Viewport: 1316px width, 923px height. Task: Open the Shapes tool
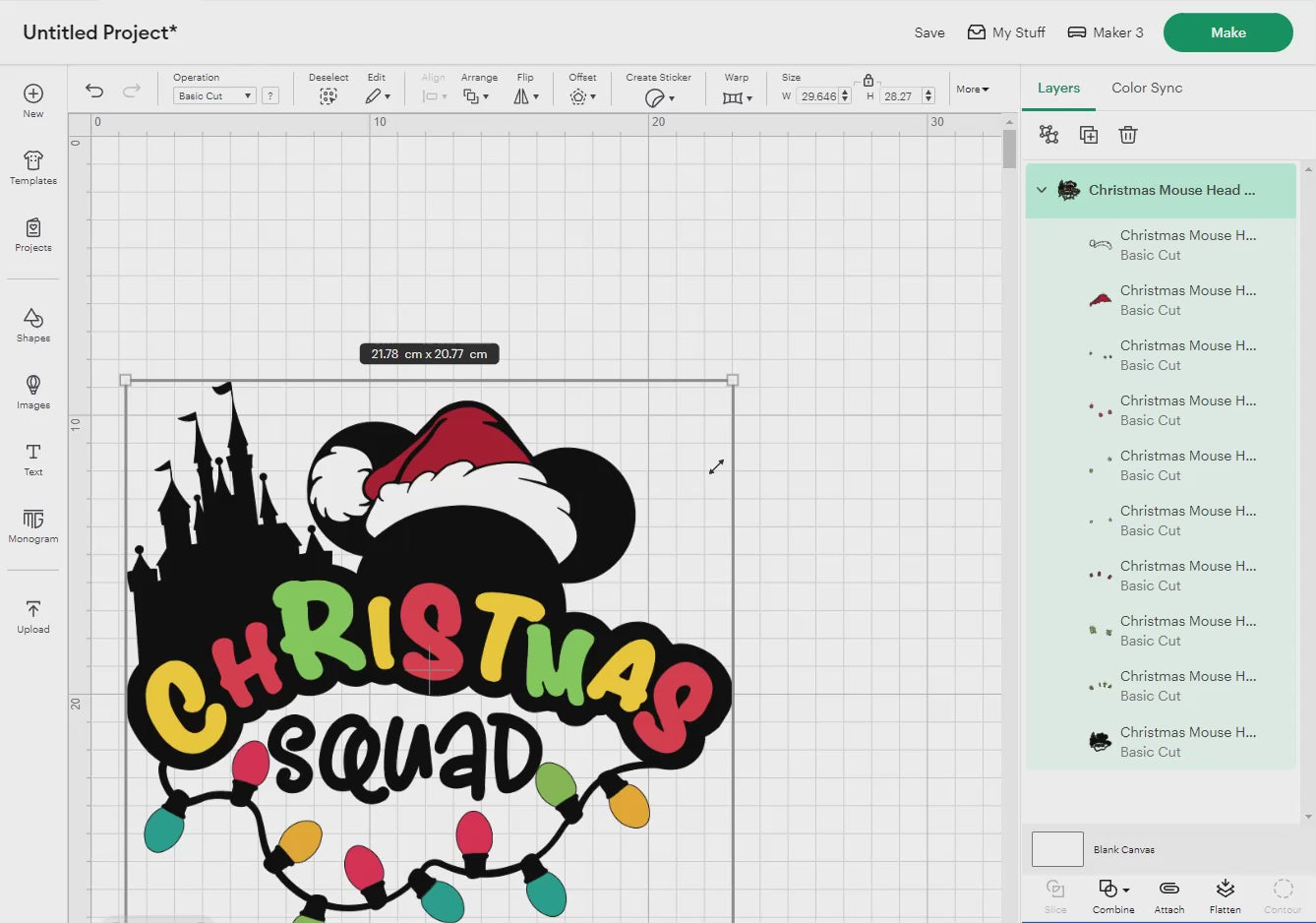click(33, 325)
